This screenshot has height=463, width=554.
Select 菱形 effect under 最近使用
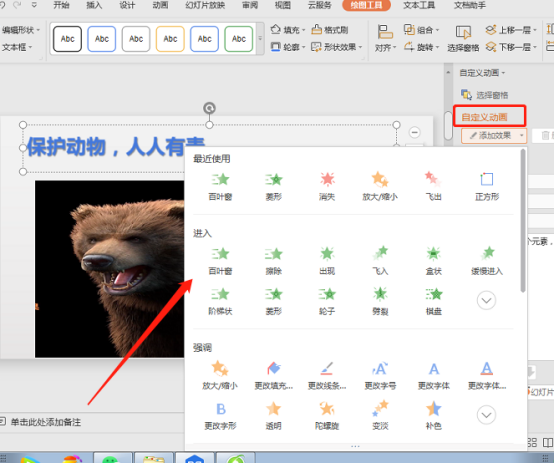(273, 187)
